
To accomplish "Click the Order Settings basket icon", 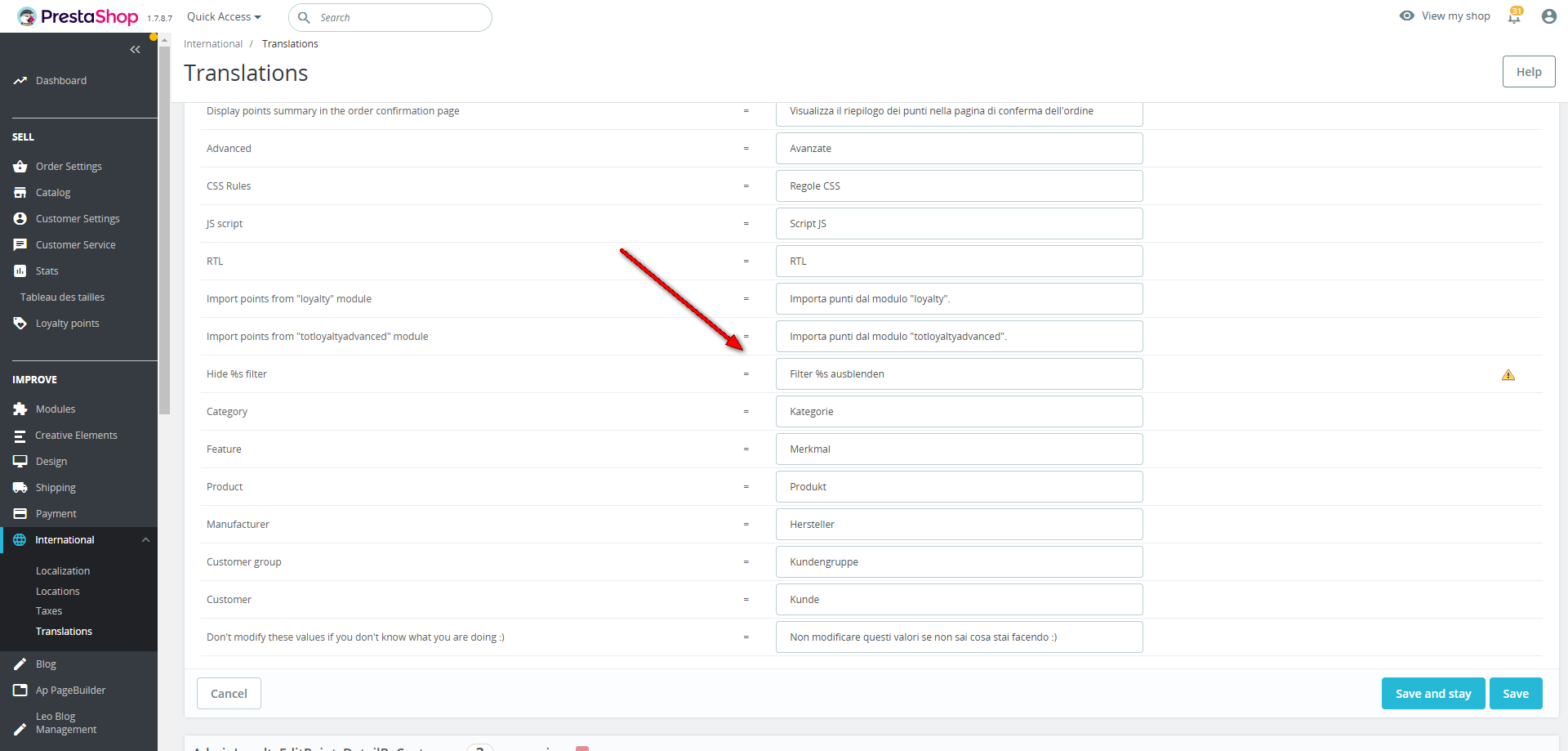I will (20, 167).
